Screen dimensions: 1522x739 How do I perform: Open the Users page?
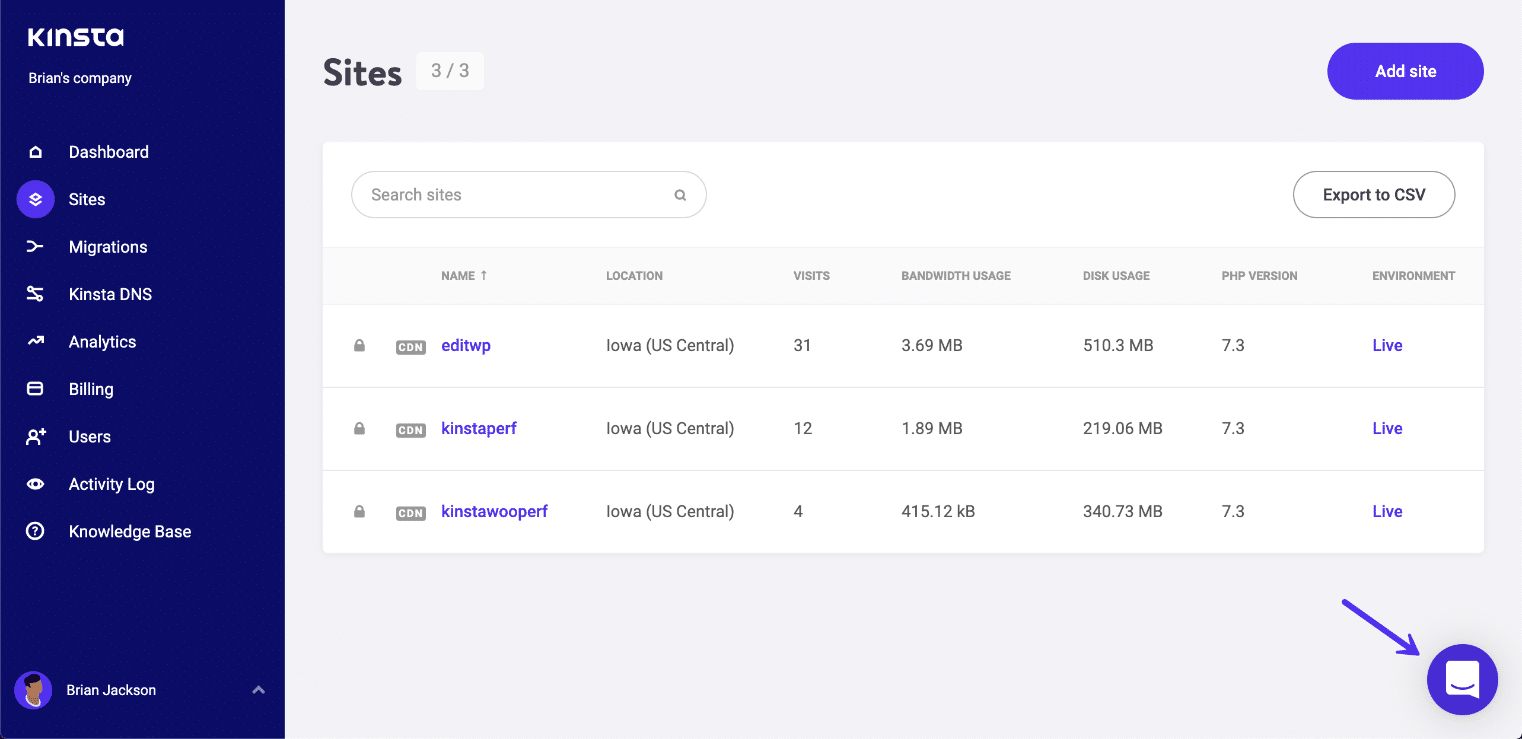point(90,437)
